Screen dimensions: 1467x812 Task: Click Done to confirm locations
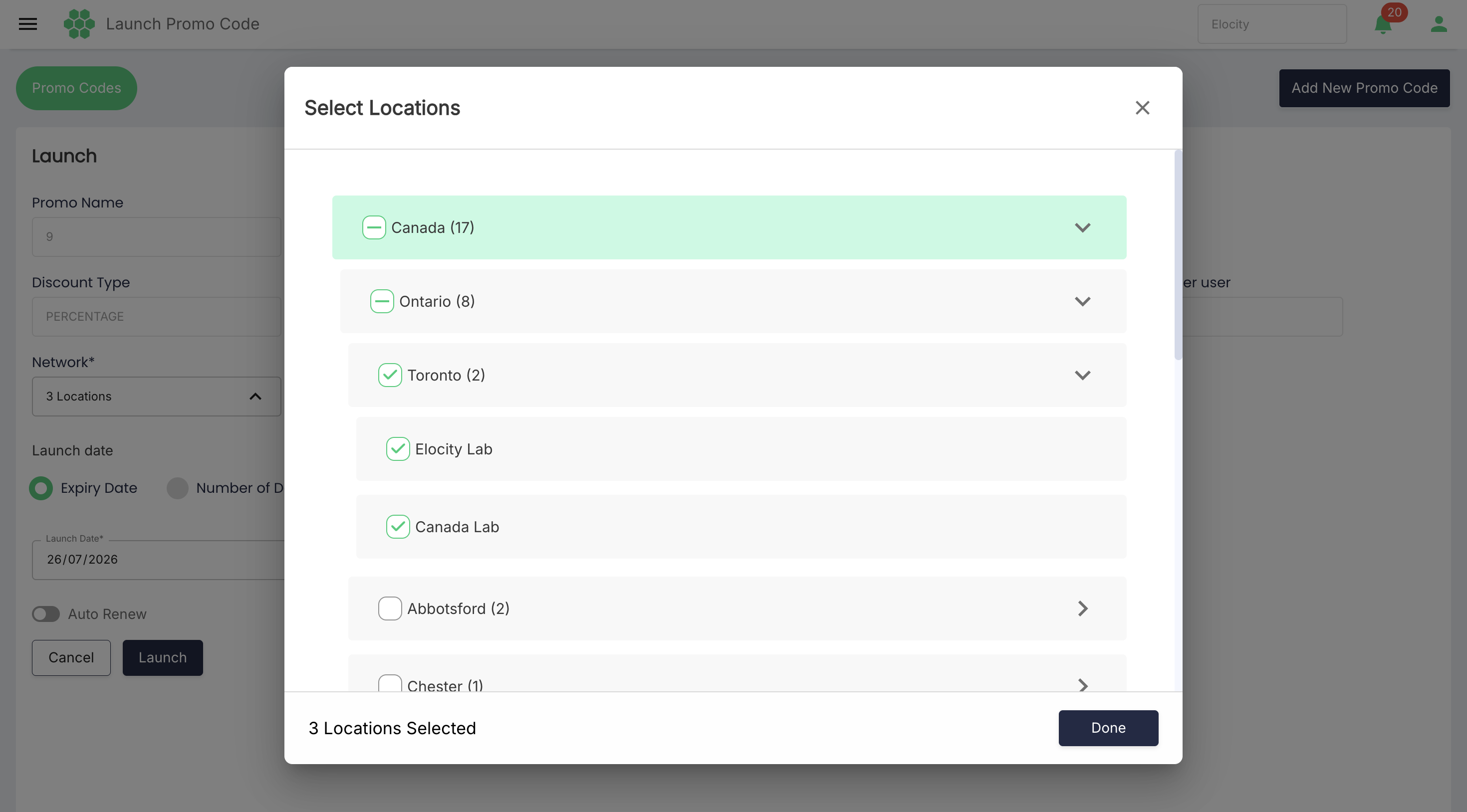(1108, 728)
